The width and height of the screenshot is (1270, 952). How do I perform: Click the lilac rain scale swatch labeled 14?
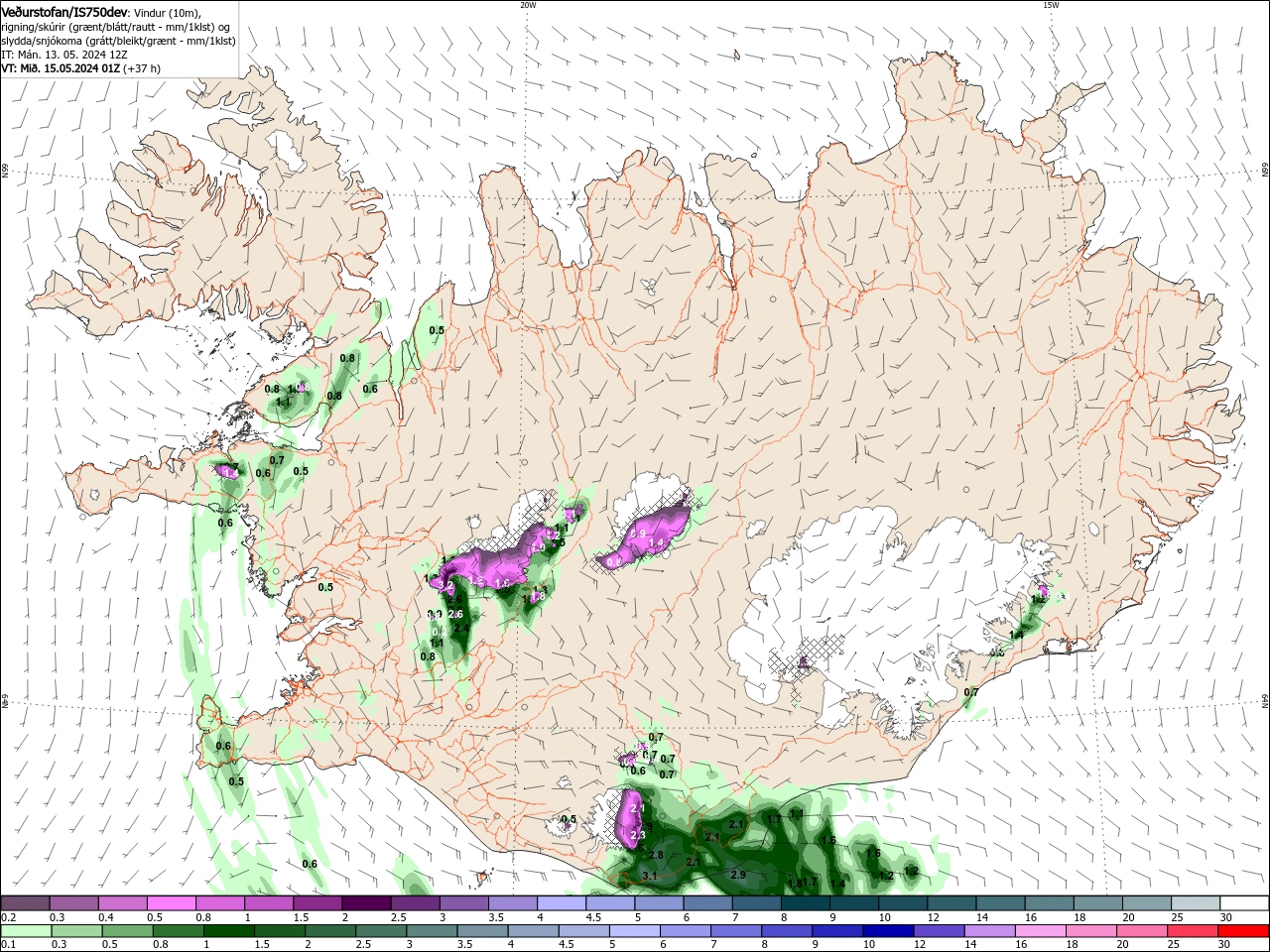pyautogui.click(x=988, y=931)
